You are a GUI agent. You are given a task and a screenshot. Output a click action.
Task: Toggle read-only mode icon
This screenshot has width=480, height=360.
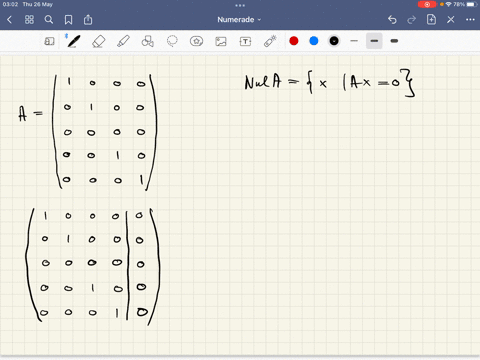coord(49,41)
